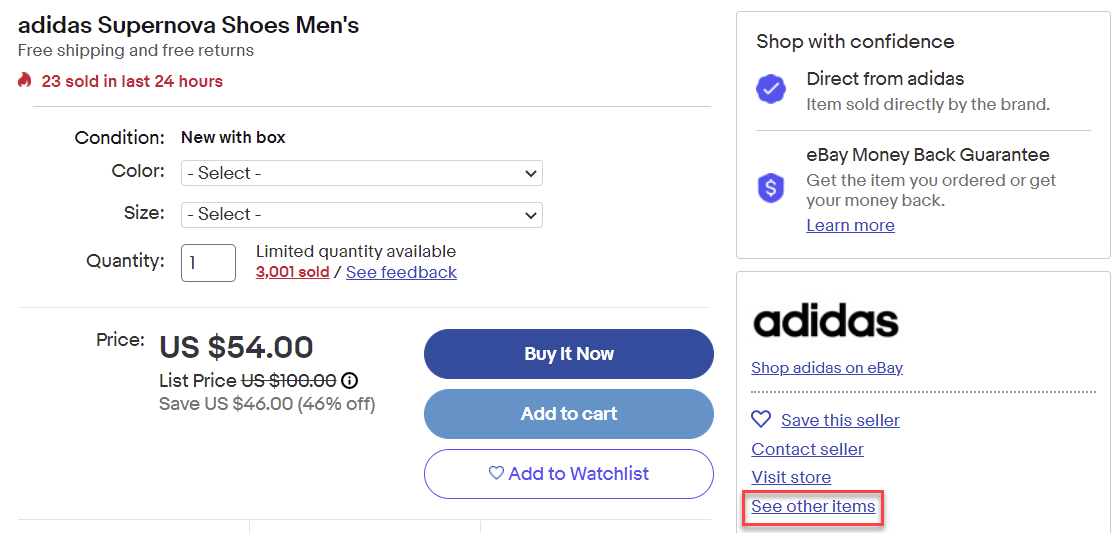Viewport: 1119px width, 533px height.
Task: Click the heart icon beside Save this seller
Action: (761, 420)
